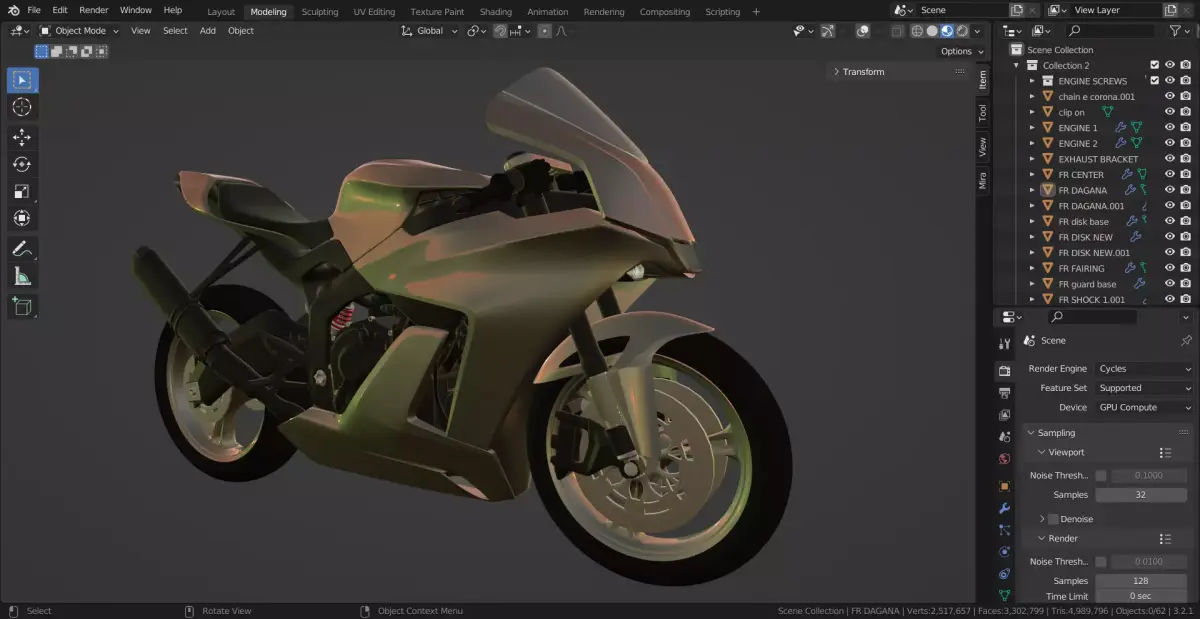Hide ENGINE SCREWS in viewport
This screenshot has height=619, width=1200.
tap(1170, 81)
